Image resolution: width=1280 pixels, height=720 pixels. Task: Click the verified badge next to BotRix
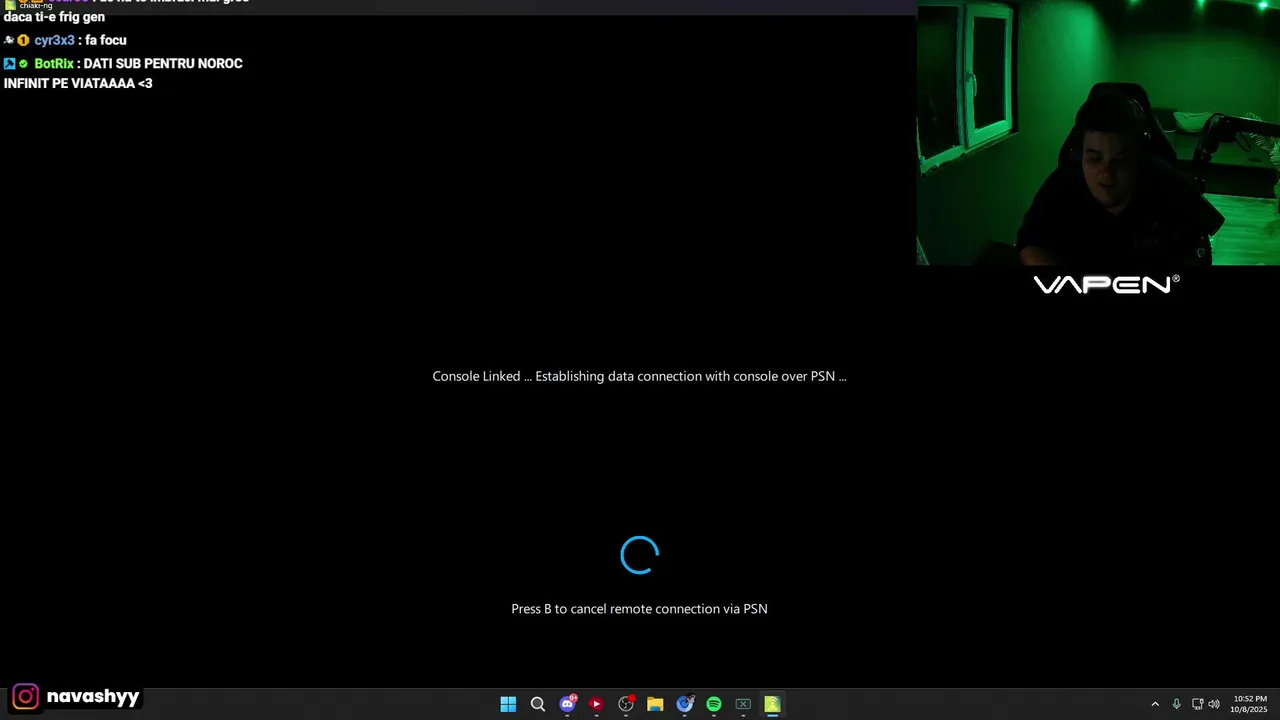click(x=23, y=64)
